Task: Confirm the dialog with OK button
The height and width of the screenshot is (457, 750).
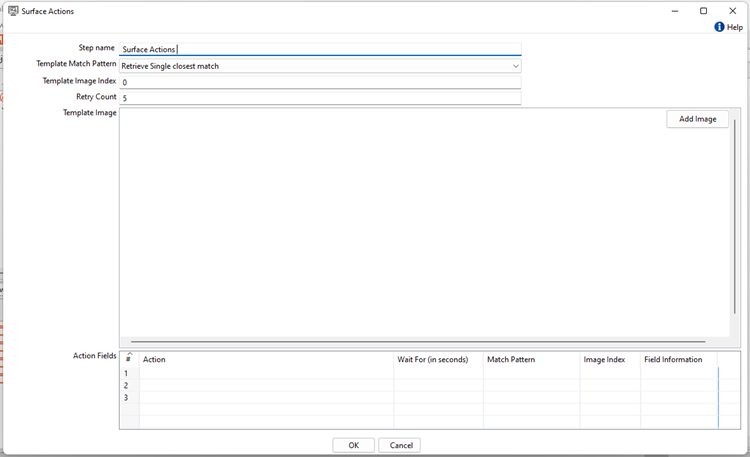Action: pos(353,445)
